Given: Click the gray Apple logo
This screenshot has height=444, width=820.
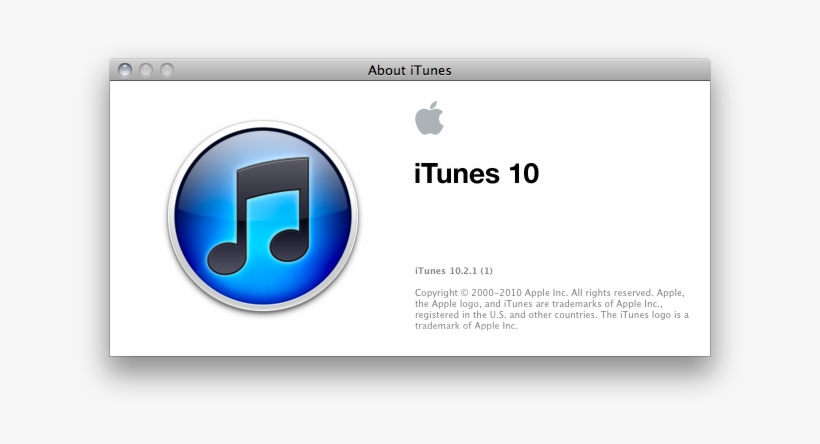Looking at the screenshot, I should tap(429, 118).
